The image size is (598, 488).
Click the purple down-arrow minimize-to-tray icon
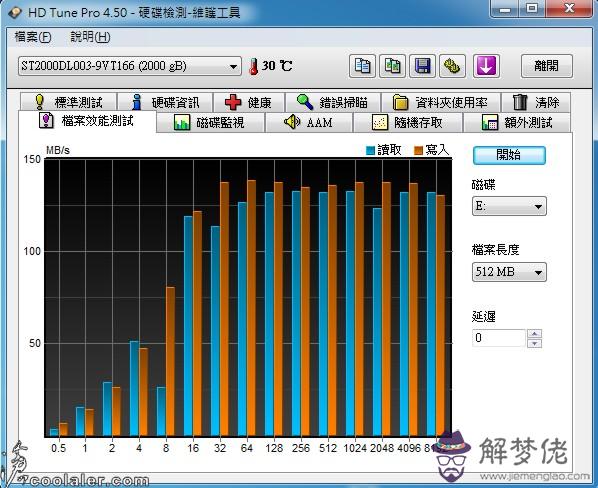pos(486,66)
